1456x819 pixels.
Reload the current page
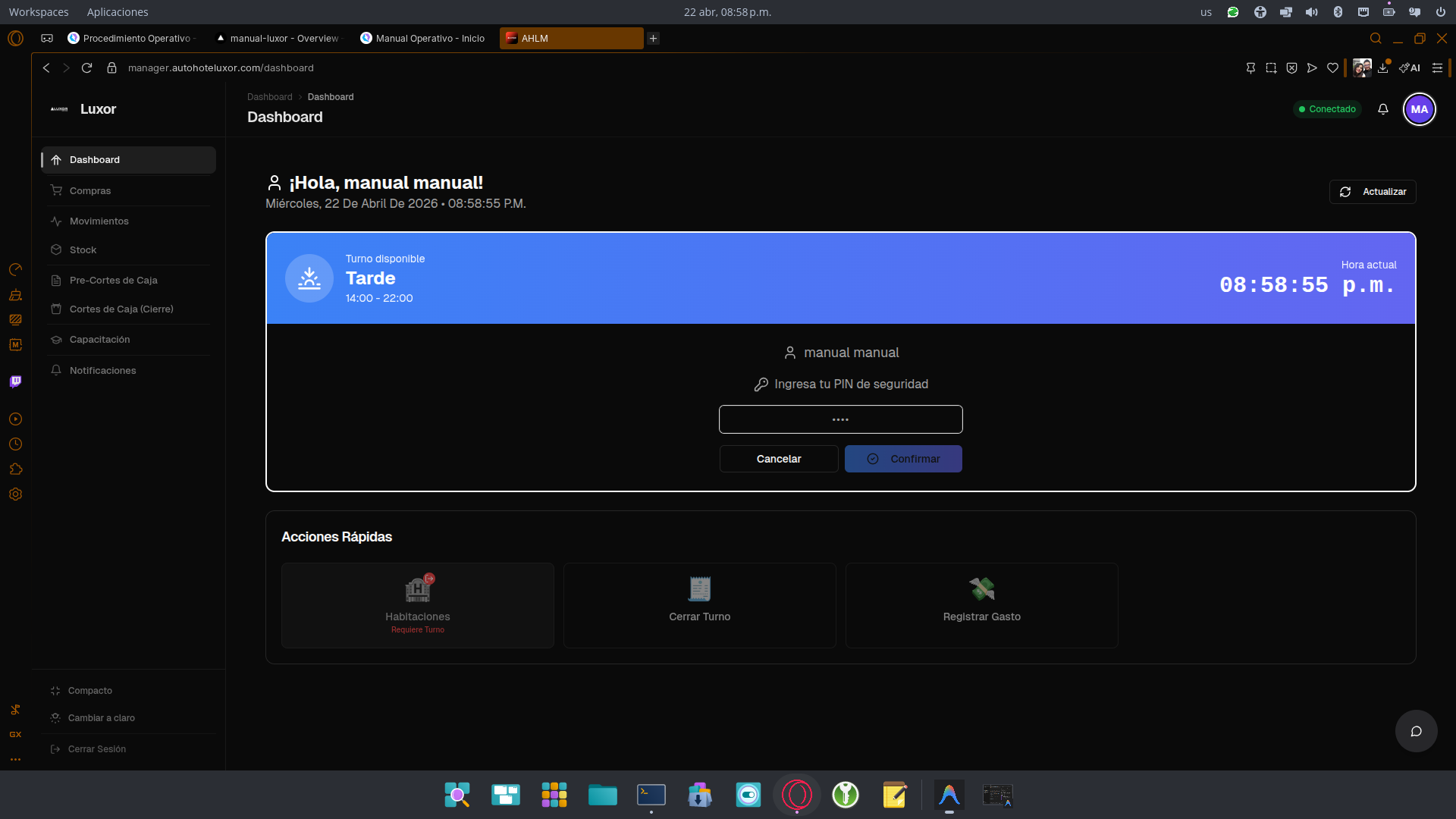pyautogui.click(x=87, y=67)
